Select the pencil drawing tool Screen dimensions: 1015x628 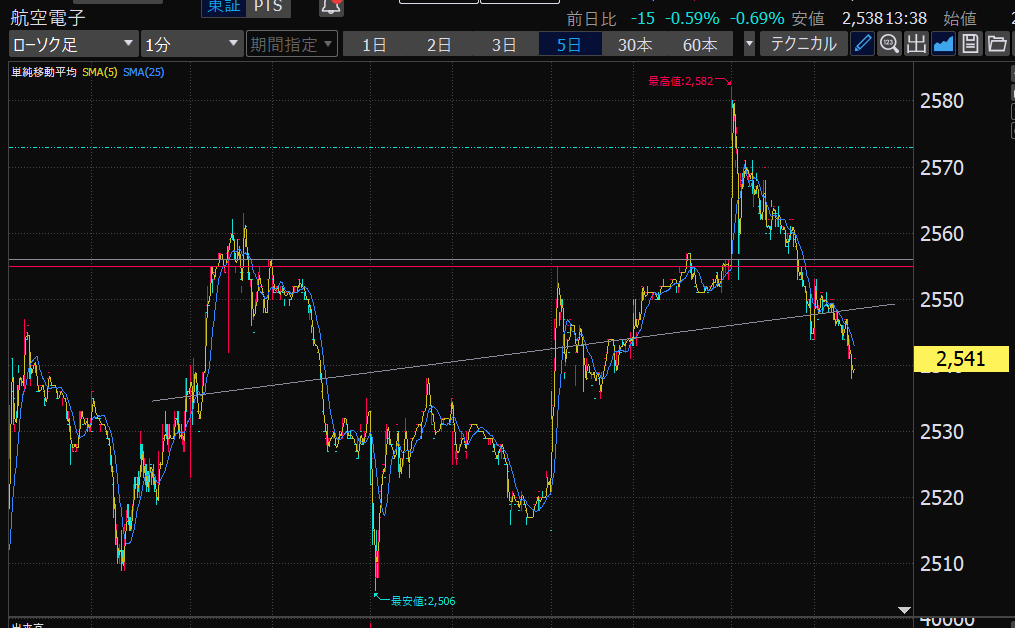pos(862,44)
